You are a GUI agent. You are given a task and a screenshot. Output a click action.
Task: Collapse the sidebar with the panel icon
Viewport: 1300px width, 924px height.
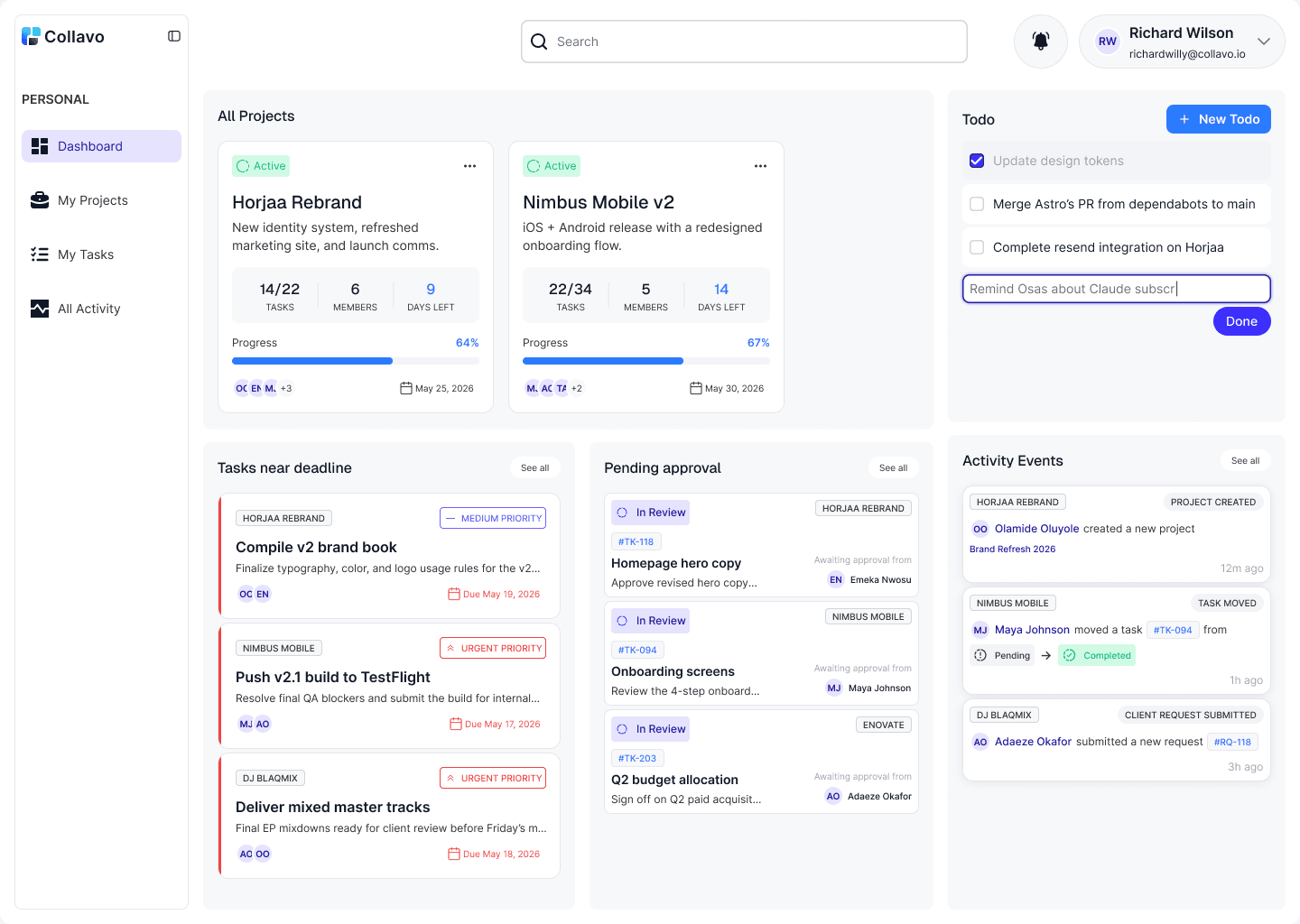(174, 36)
